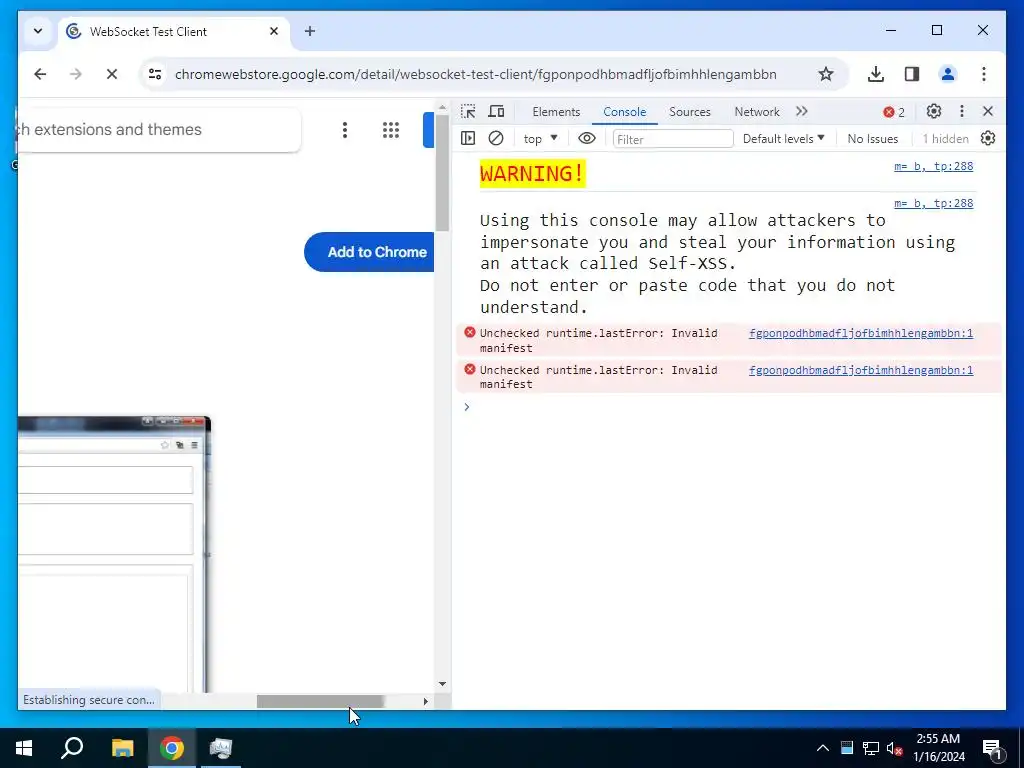Stop loading the page with X button
The image size is (1024, 768).
[x=112, y=74]
